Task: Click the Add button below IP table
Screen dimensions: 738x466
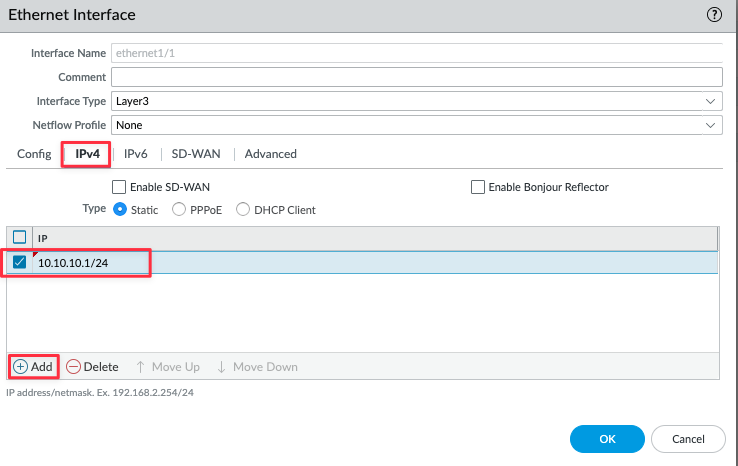Action: [33, 367]
